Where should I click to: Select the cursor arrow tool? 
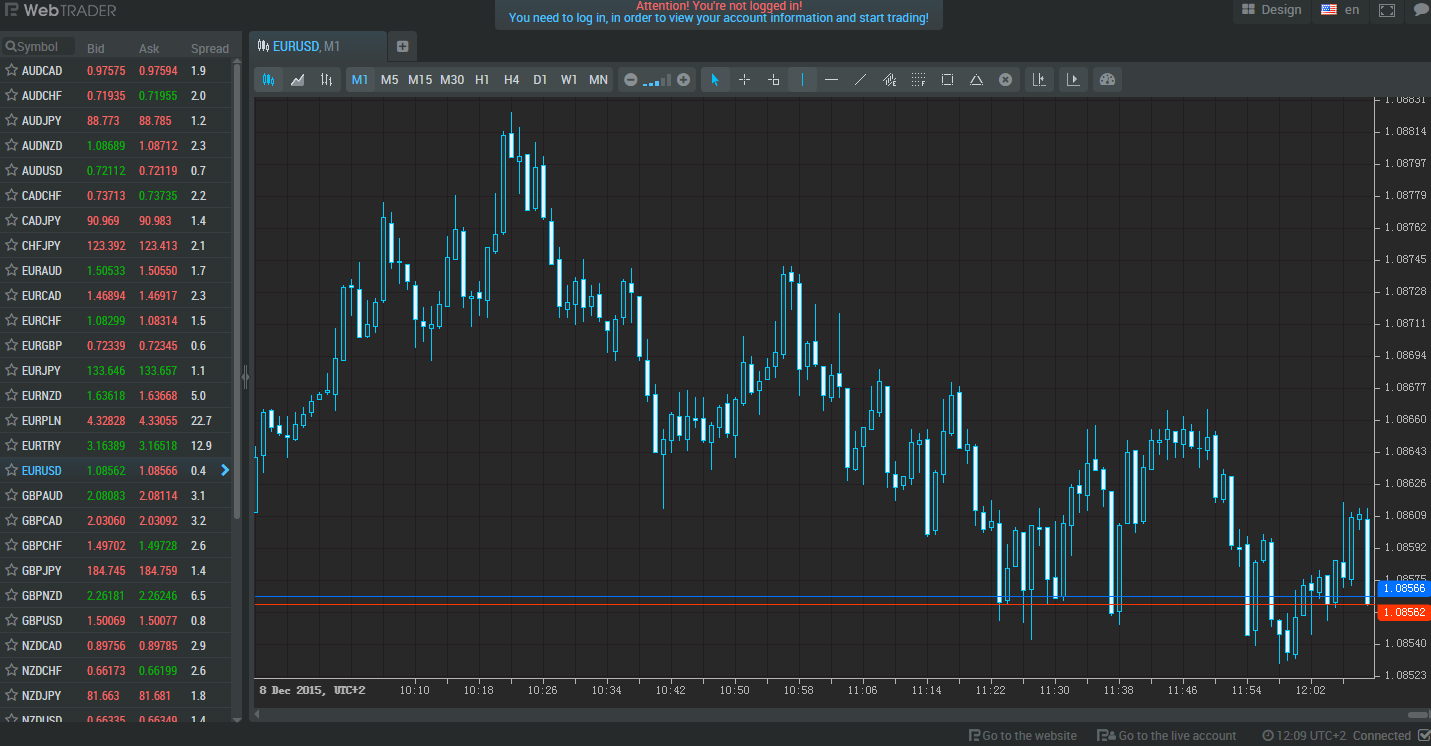click(714, 80)
